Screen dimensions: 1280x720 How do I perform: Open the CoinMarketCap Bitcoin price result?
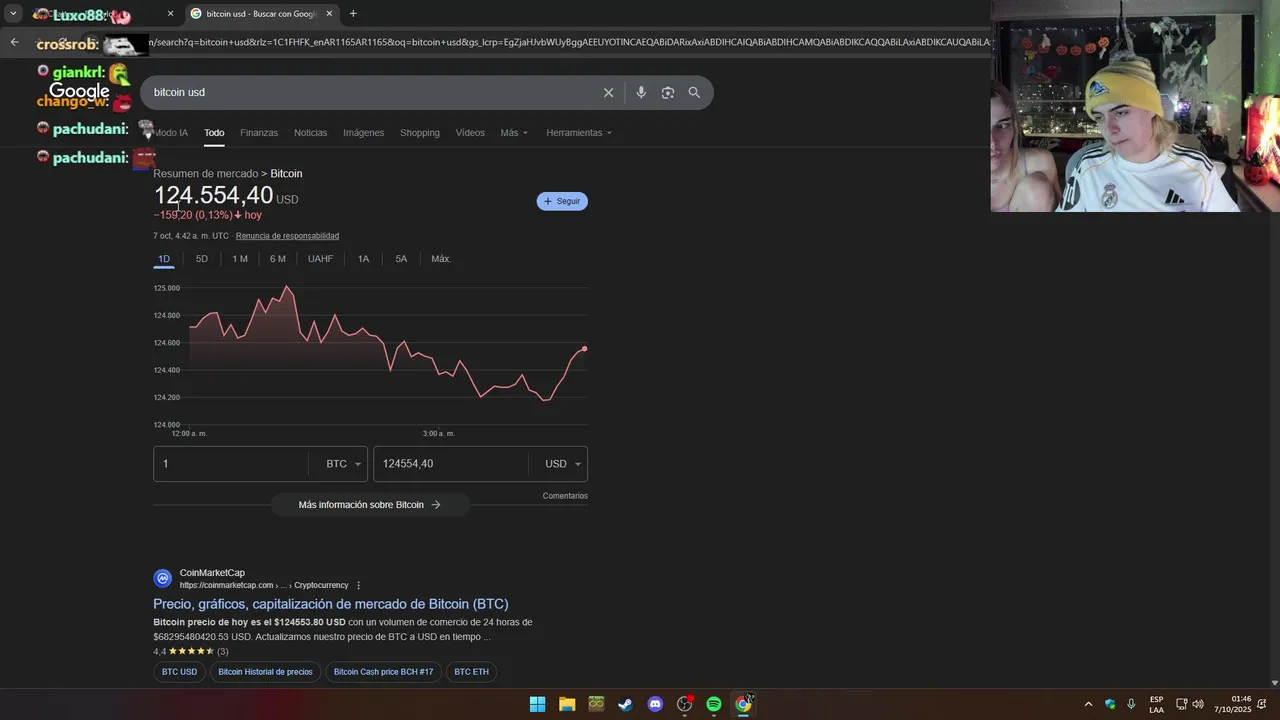coord(331,604)
